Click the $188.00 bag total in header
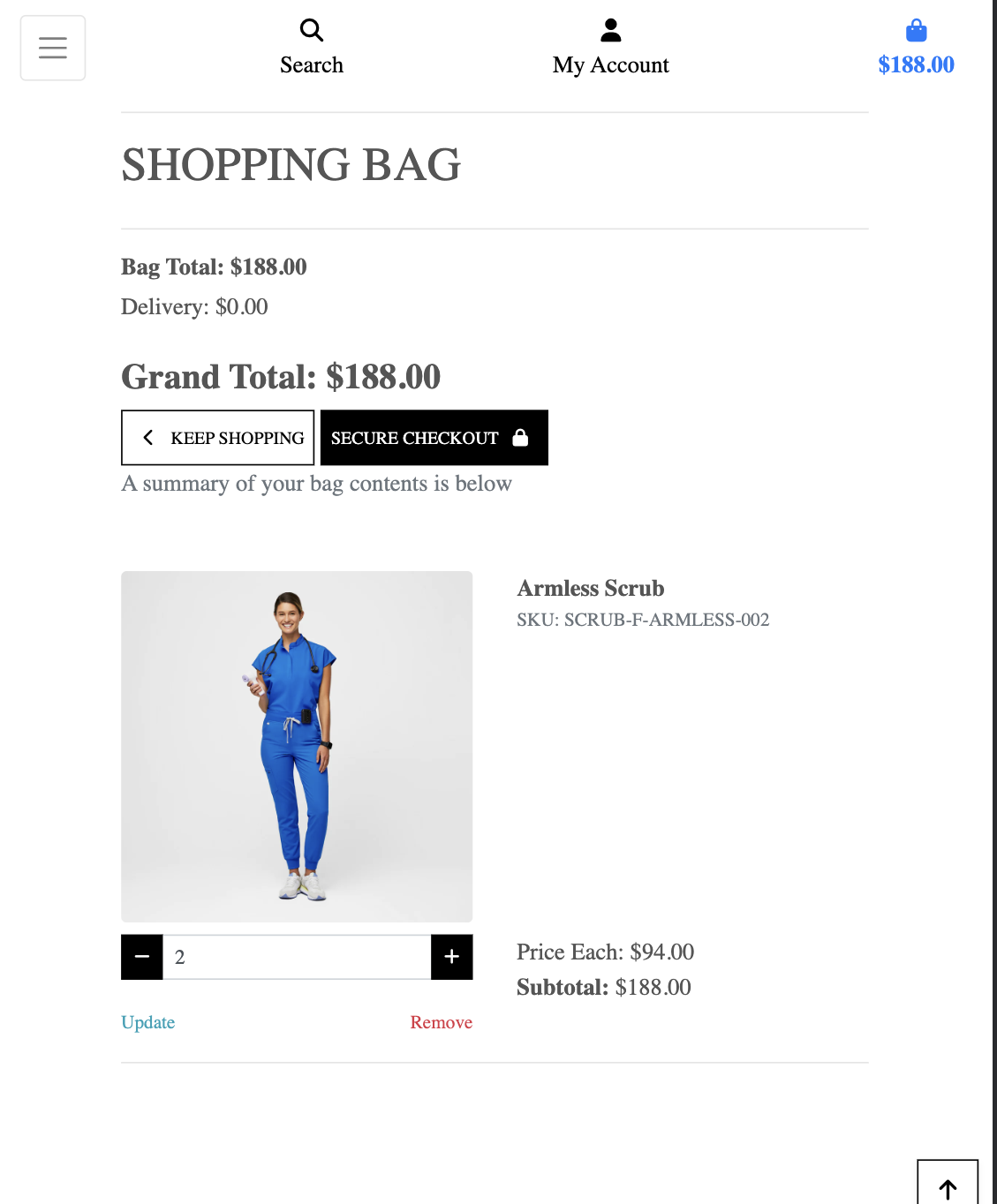 tap(917, 64)
